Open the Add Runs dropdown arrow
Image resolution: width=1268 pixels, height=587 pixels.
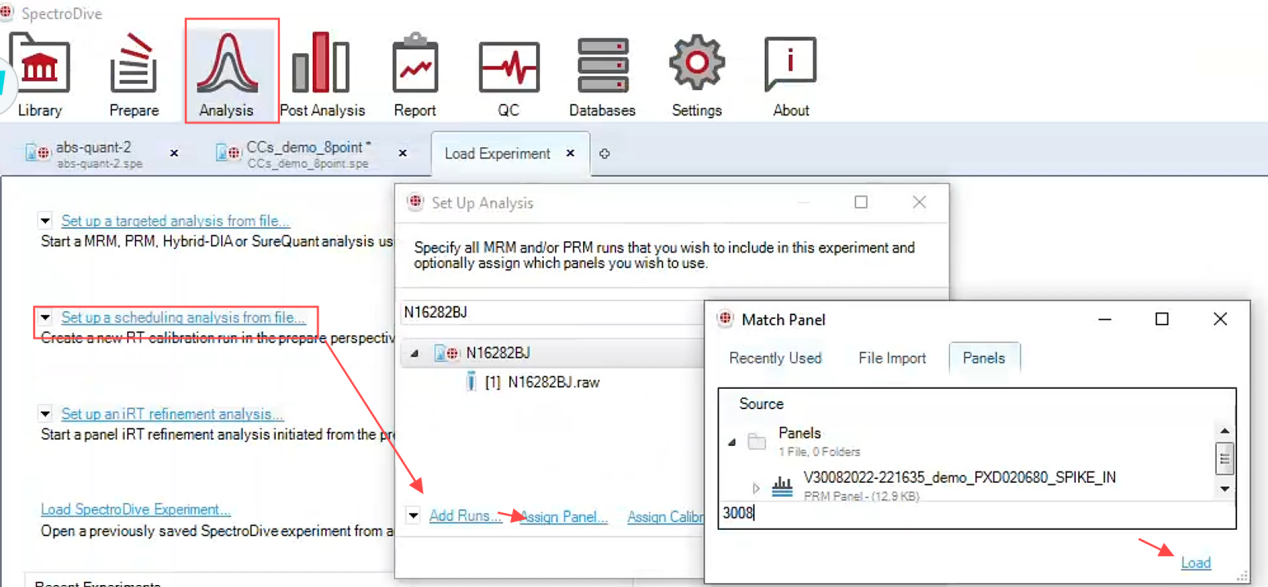click(x=413, y=516)
